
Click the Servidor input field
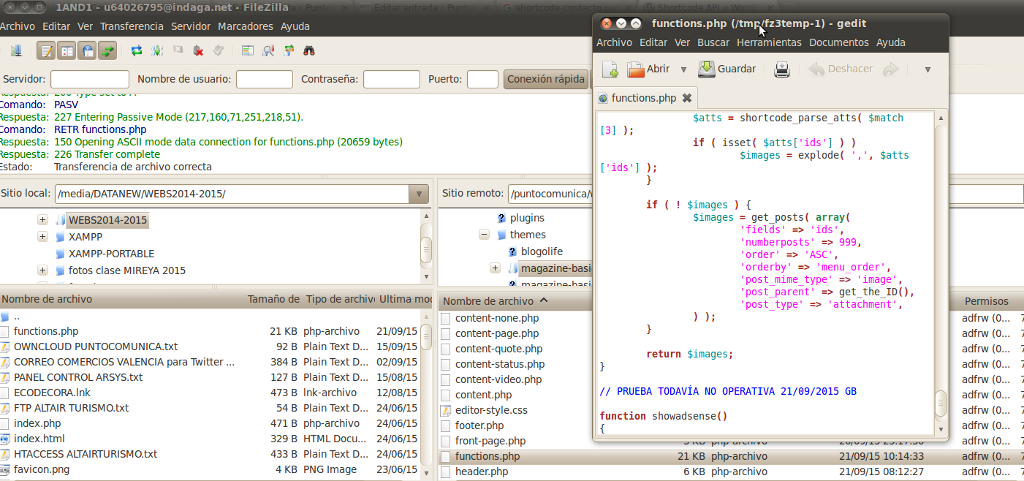click(89, 79)
